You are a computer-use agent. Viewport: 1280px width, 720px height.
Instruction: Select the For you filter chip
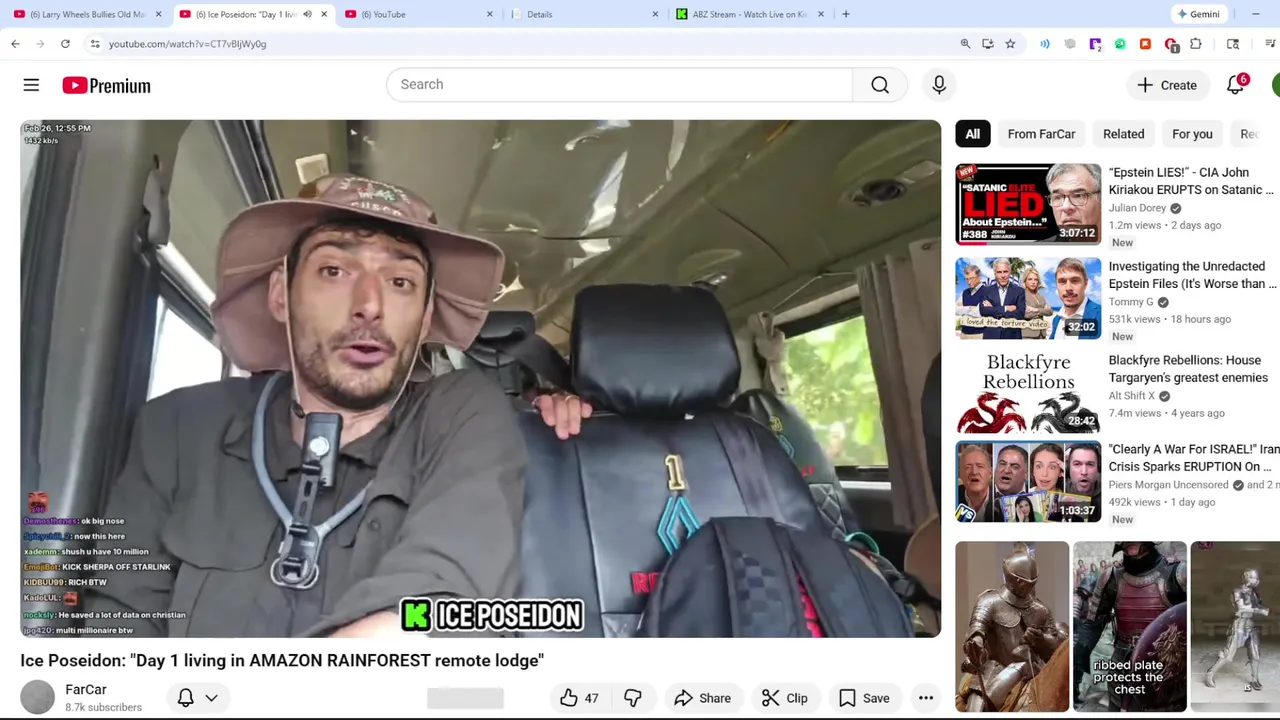1192,134
